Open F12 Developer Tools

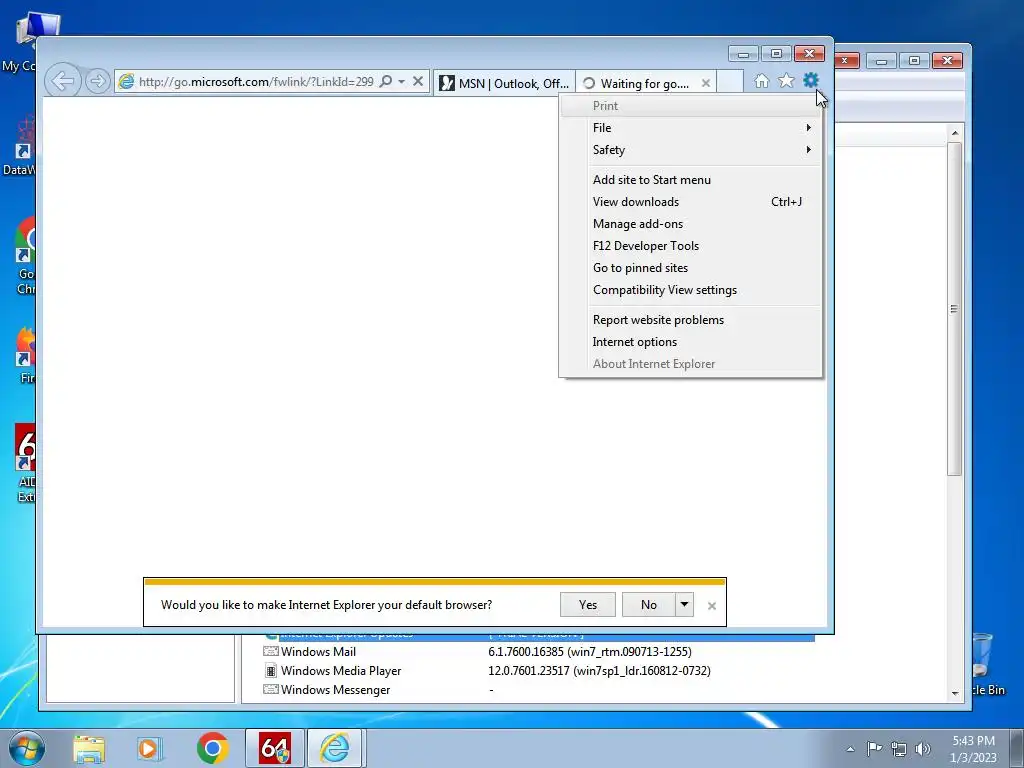[x=691, y=246]
